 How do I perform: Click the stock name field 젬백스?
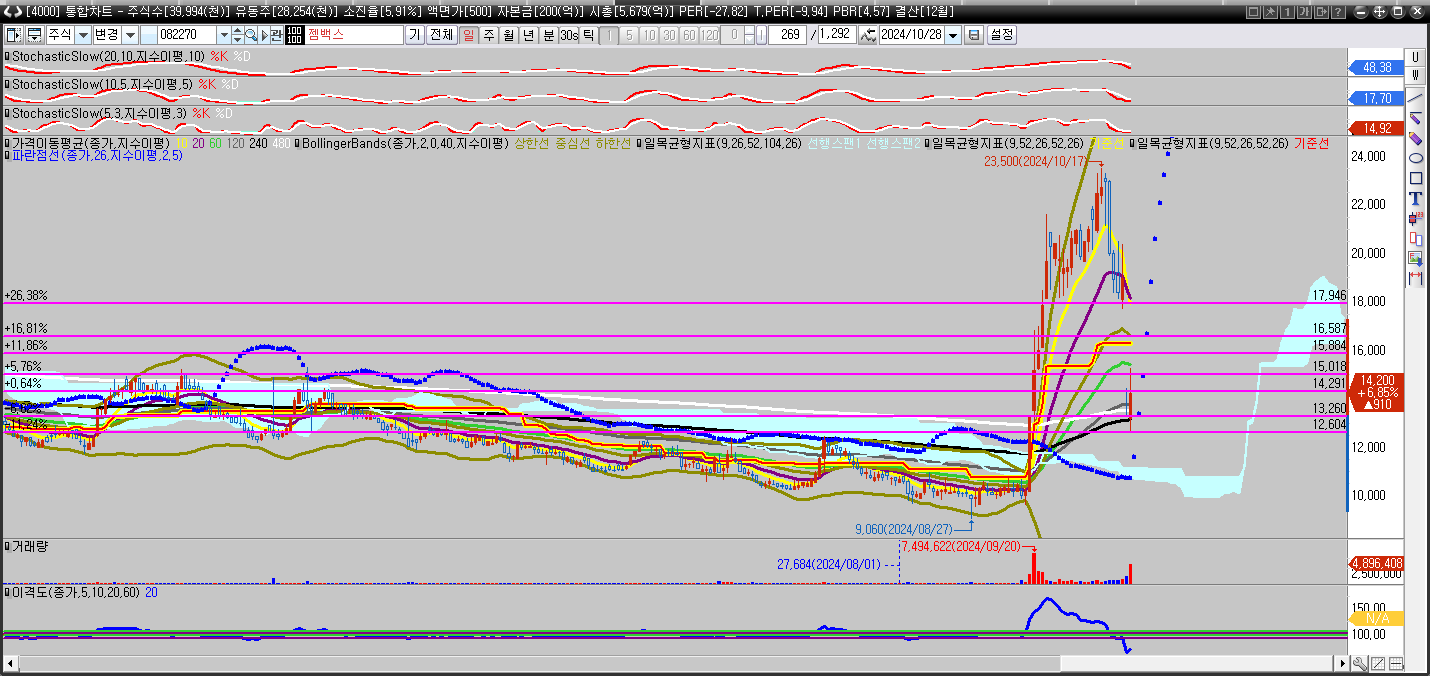tap(354, 35)
